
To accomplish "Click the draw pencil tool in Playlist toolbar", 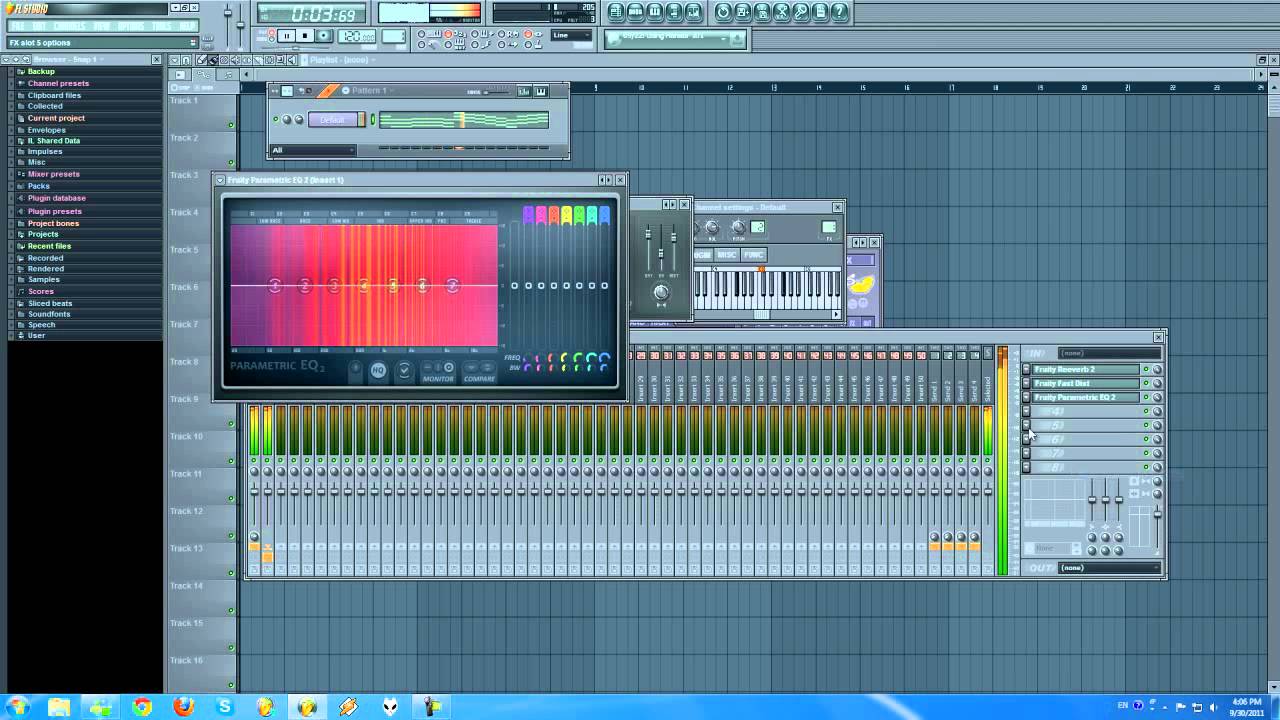I will coord(202,60).
